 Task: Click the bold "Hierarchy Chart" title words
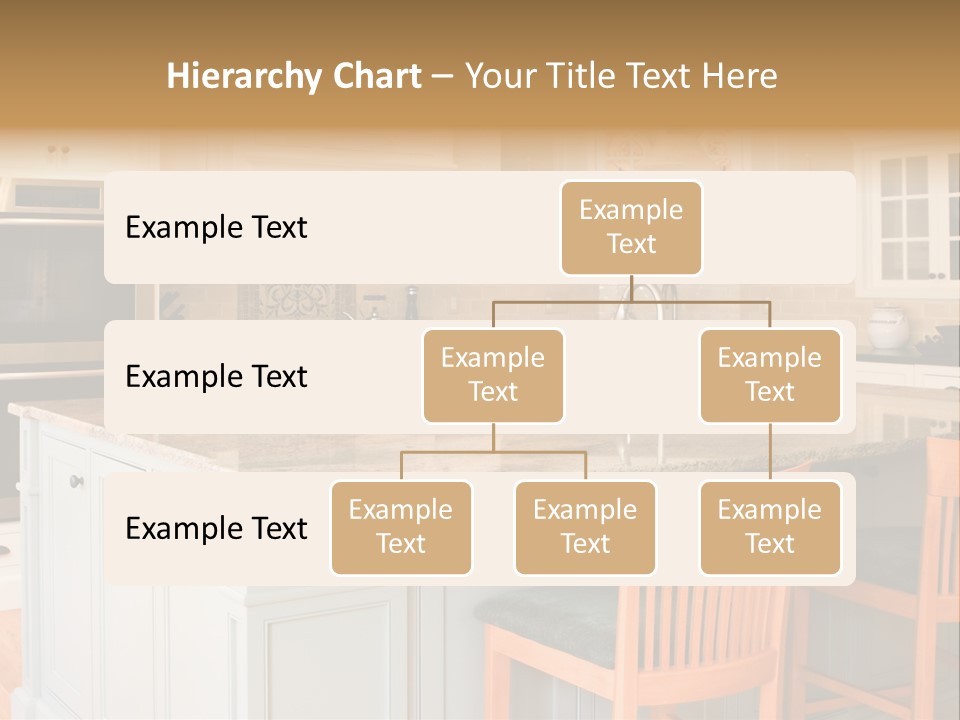pyautogui.click(x=294, y=76)
